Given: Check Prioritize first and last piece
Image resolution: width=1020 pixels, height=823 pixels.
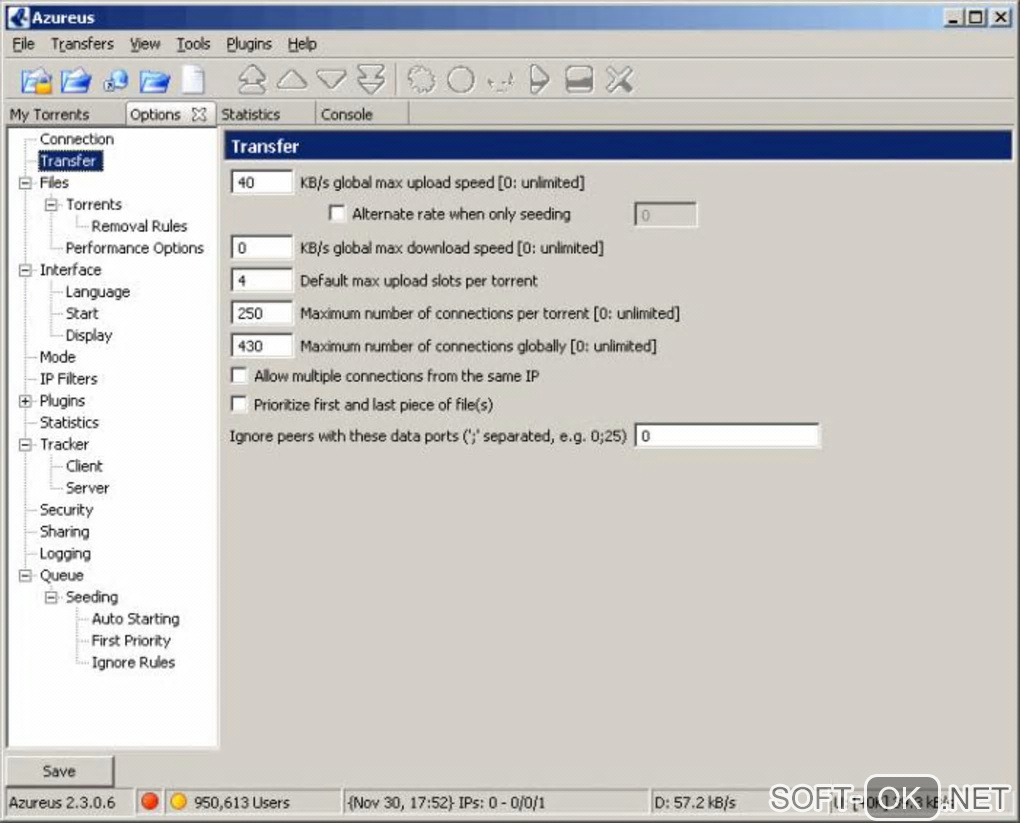Looking at the screenshot, I should [x=239, y=404].
